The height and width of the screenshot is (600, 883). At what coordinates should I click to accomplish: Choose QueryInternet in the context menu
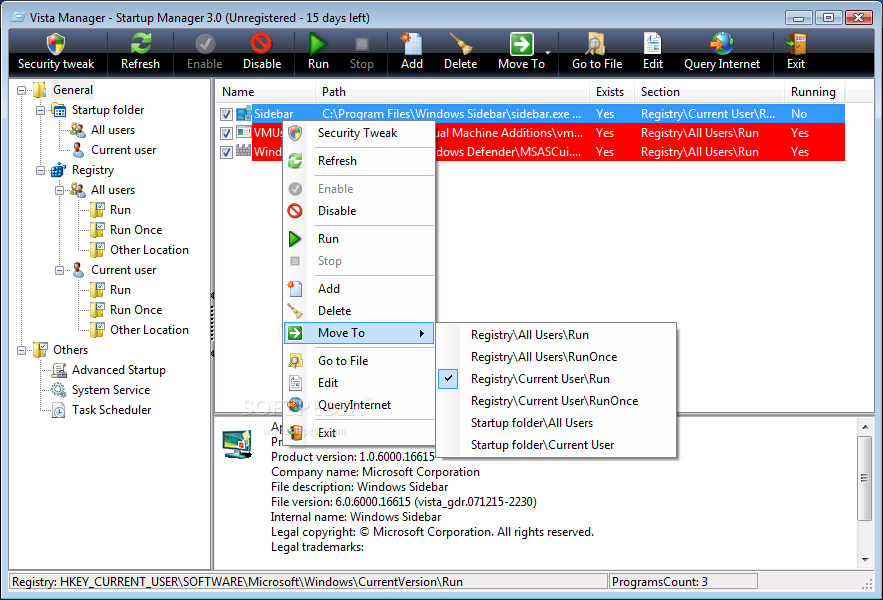(x=359, y=405)
